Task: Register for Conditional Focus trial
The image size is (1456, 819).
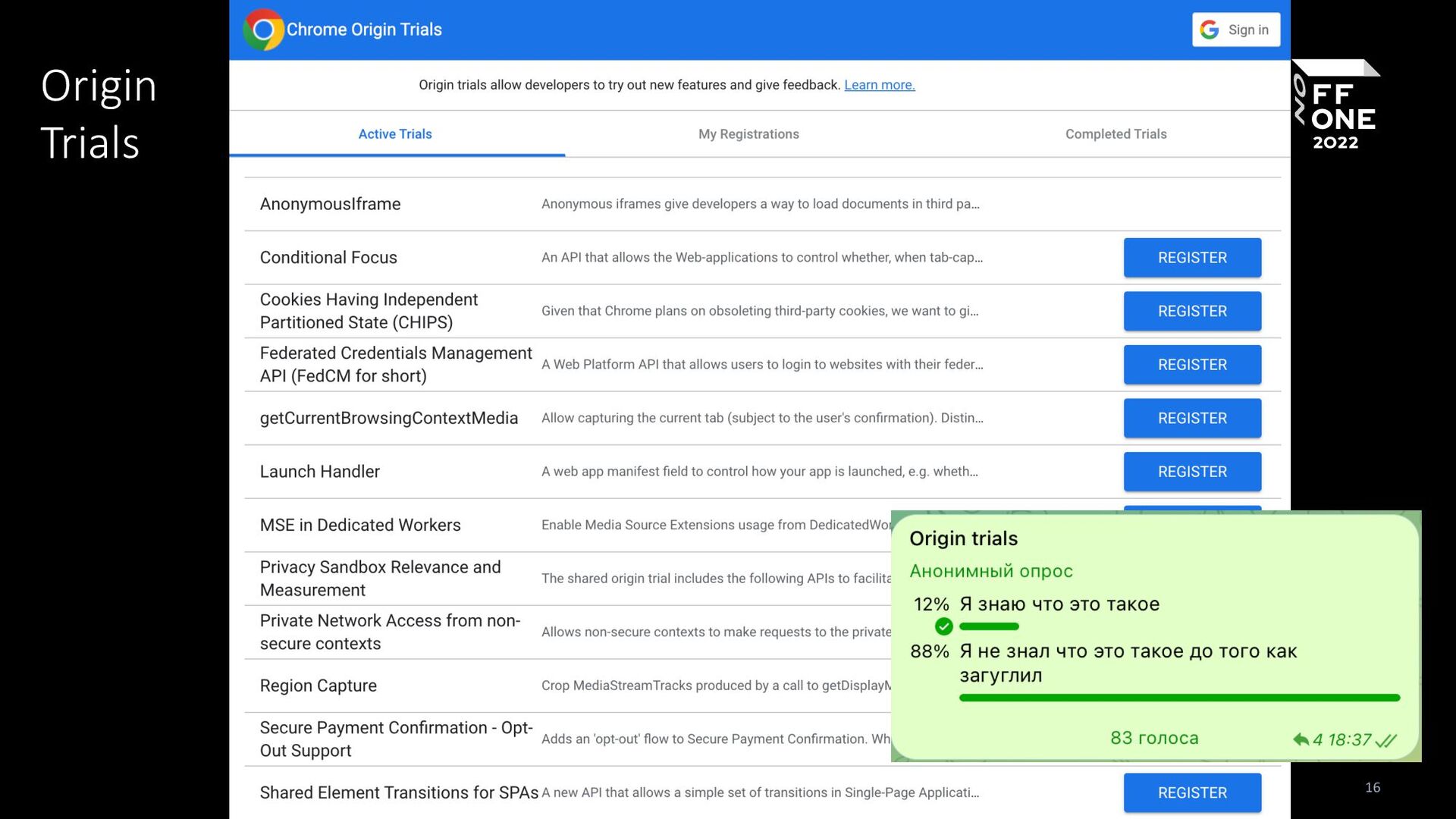Action: pos(1192,258)
